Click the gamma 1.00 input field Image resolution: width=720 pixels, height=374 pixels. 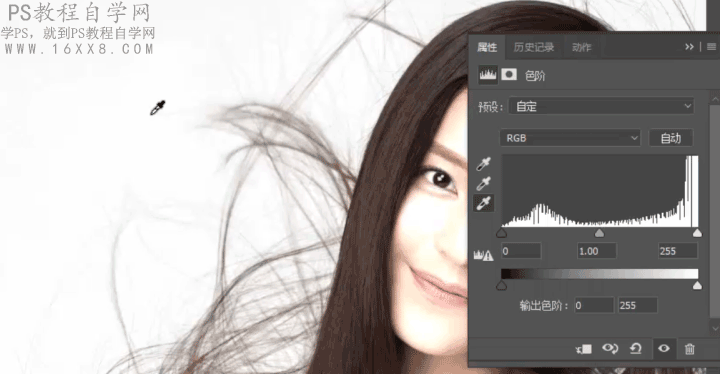click(x=597, y=251)
